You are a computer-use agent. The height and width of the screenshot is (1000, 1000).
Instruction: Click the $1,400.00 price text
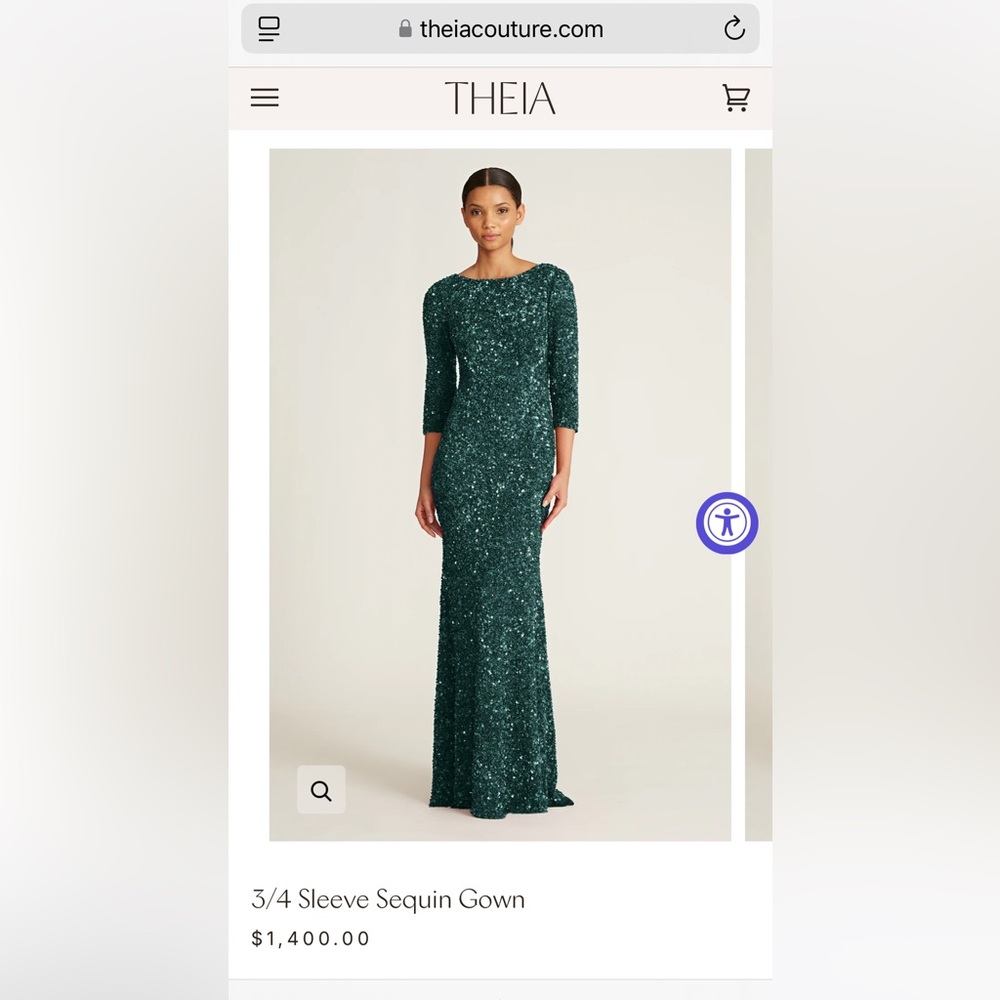311,938
